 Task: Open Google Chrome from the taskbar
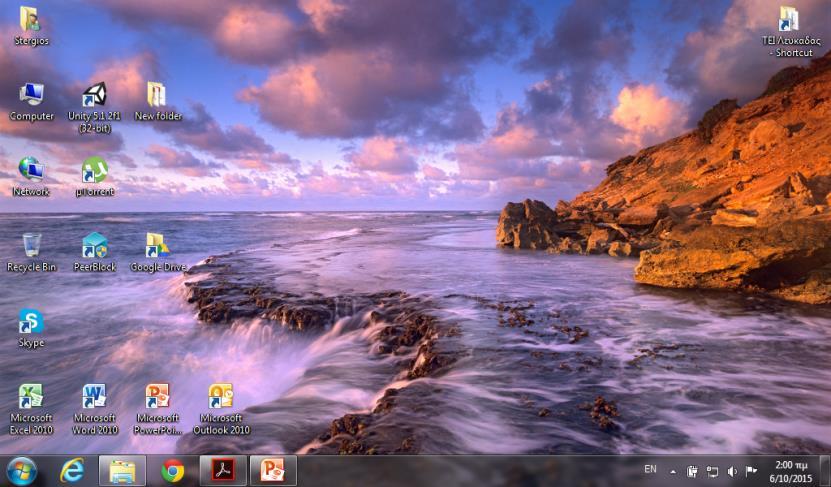point(173,471)
